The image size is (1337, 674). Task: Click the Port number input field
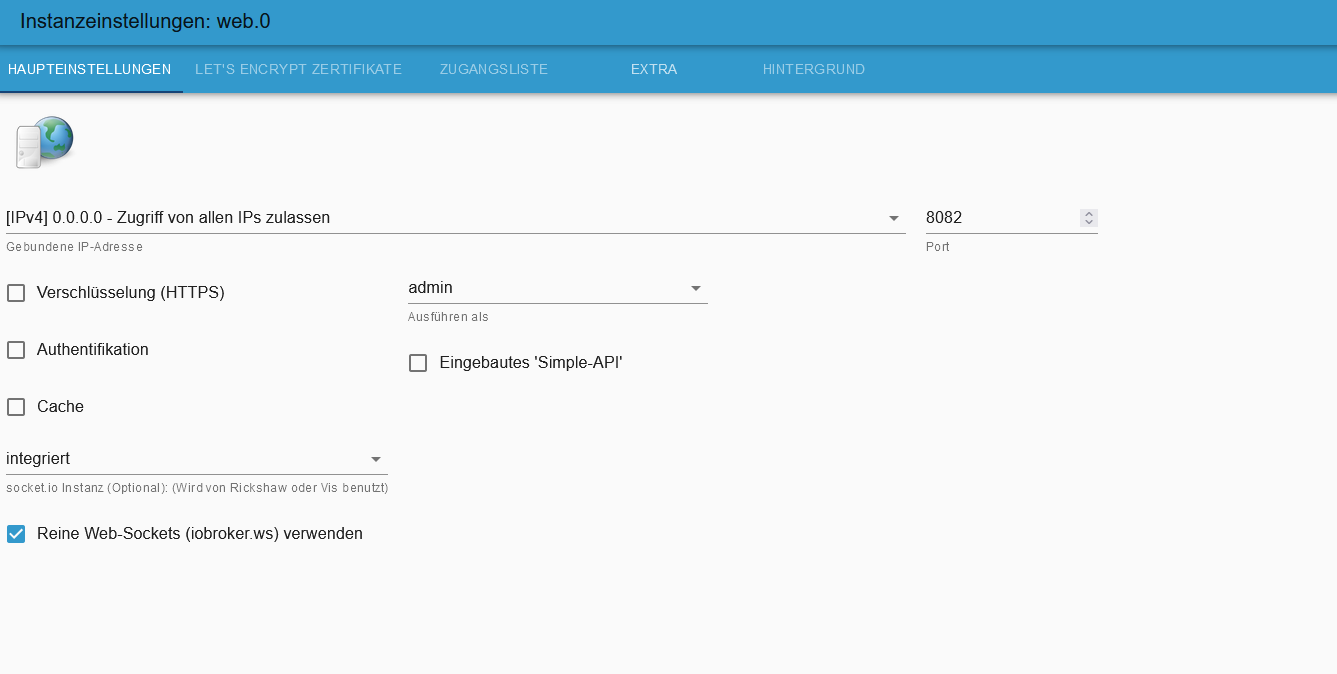point(1000,217)
